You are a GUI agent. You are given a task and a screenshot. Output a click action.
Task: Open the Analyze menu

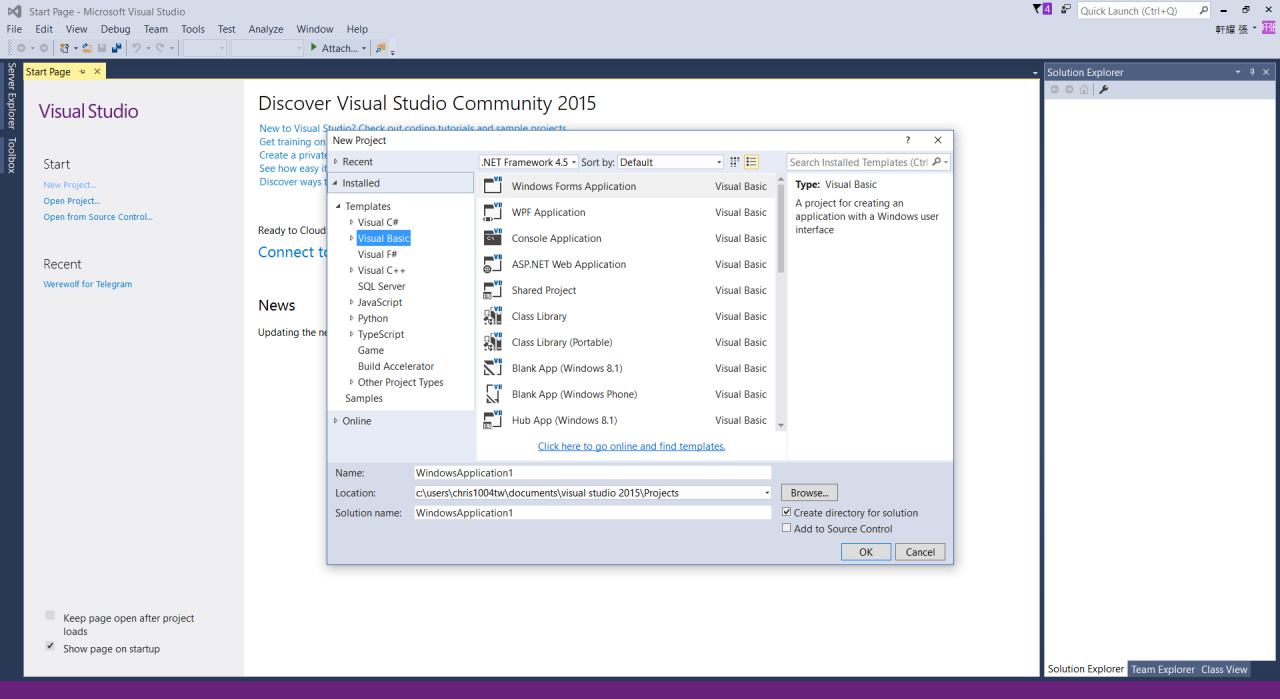coord(265,29)
